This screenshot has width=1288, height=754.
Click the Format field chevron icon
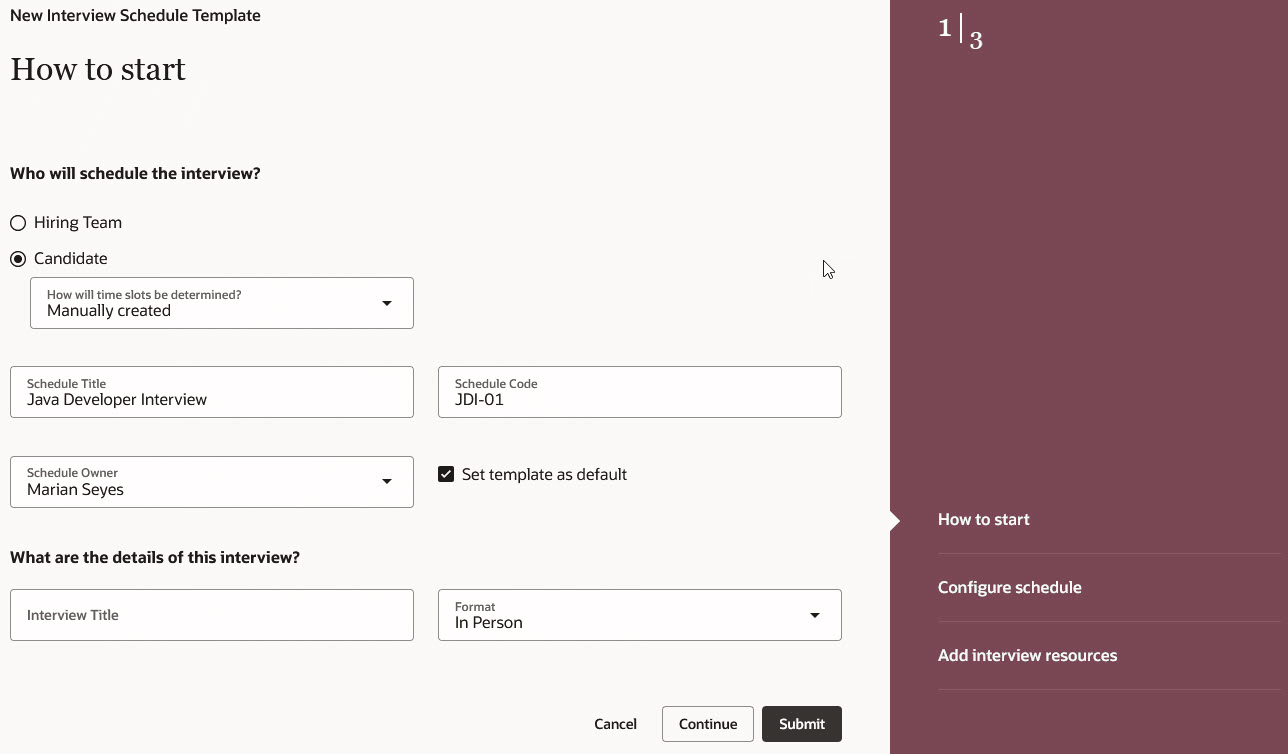click(x=814, y=615)
